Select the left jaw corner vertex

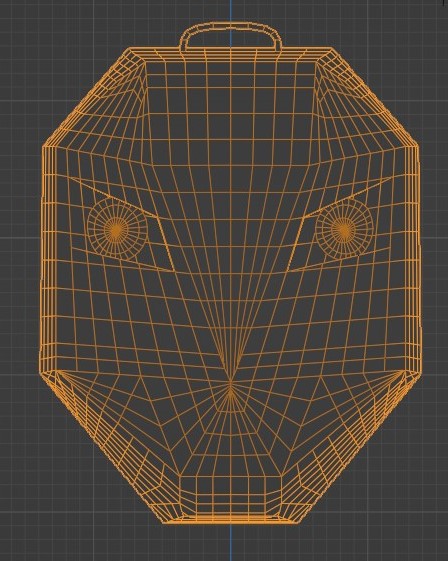tap(55, 371)
